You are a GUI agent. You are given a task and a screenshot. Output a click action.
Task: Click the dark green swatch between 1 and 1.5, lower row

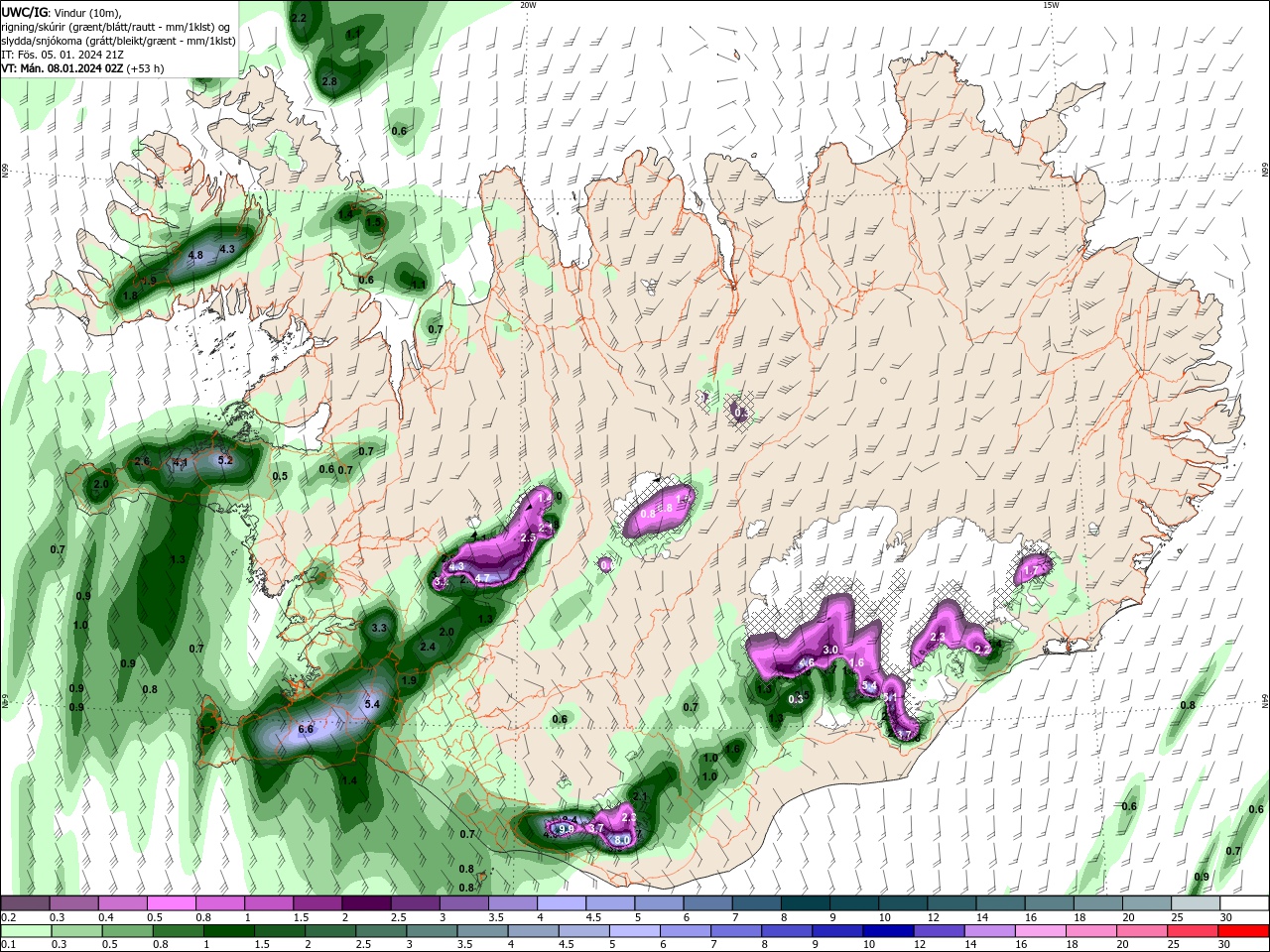coord(228,931)
